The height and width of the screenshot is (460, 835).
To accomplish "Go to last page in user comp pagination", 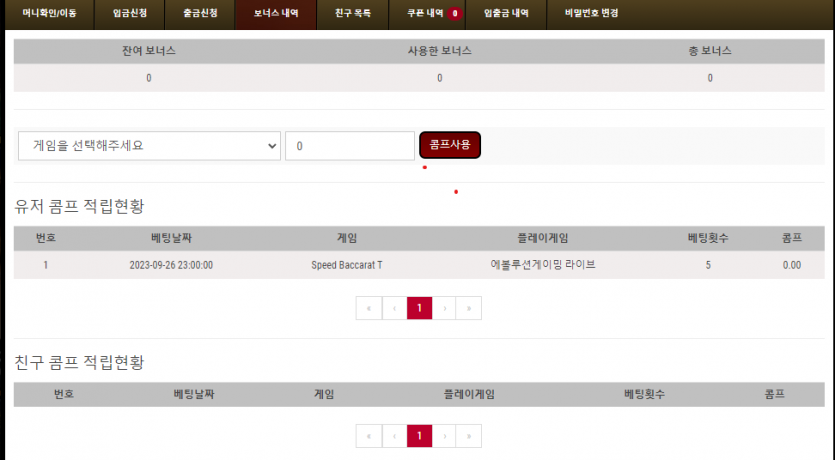I will 469,308.
